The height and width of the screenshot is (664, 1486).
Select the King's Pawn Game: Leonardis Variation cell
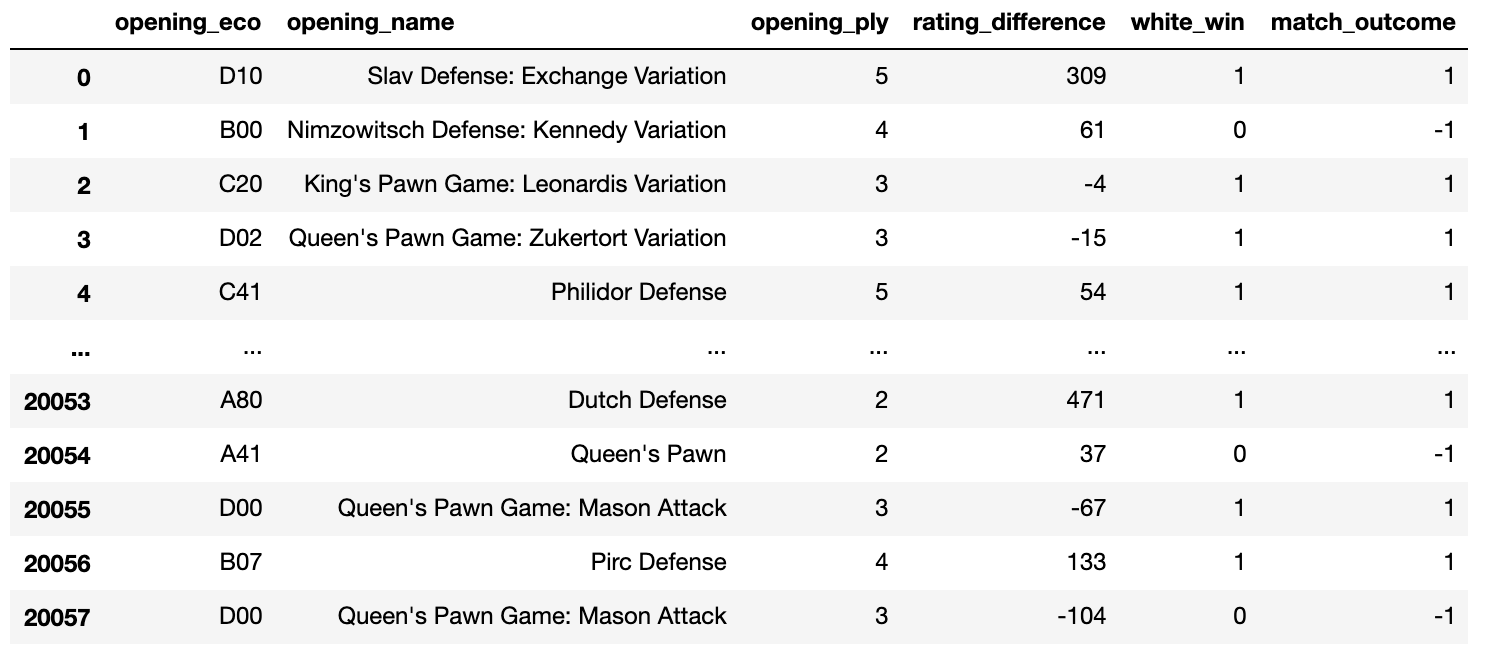515,184
